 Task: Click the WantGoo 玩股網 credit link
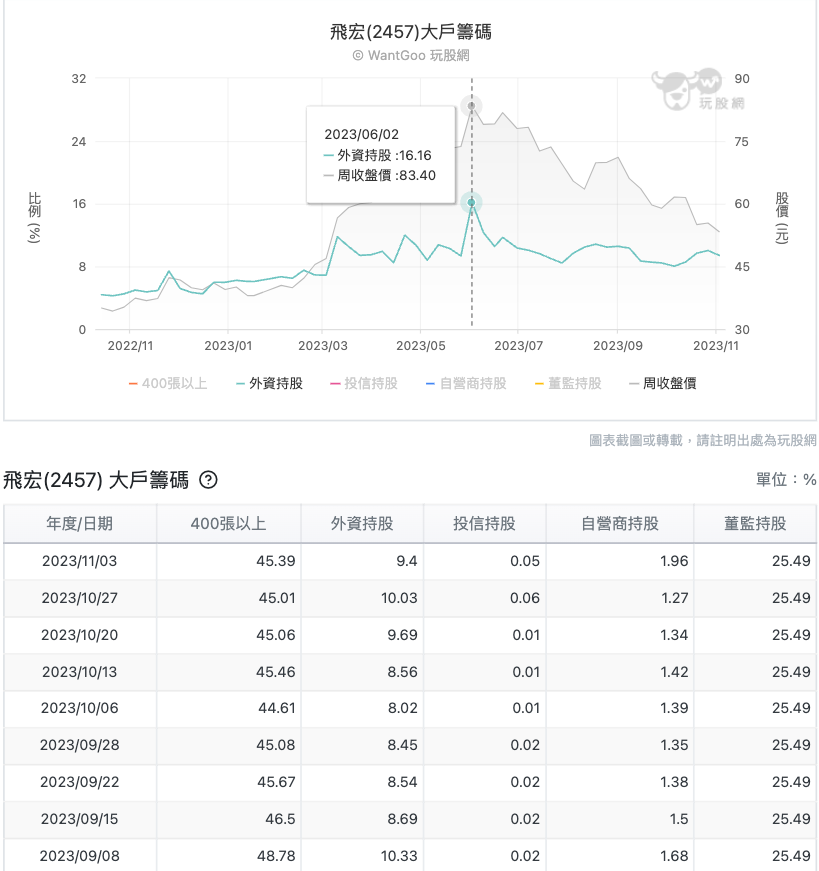(x=410, y=56)
